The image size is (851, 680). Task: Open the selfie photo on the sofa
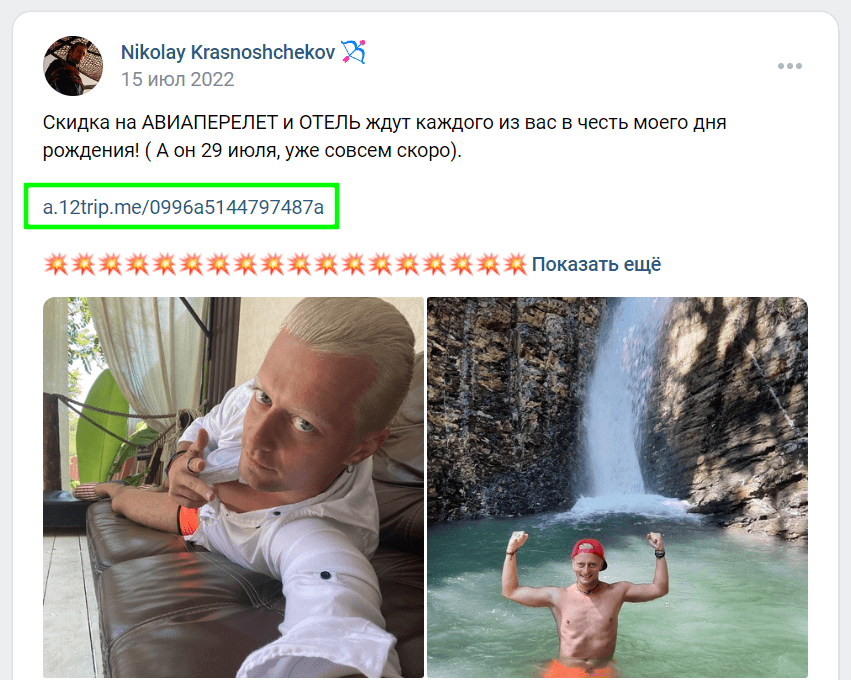pyautogui.click(x=233, y=487)
